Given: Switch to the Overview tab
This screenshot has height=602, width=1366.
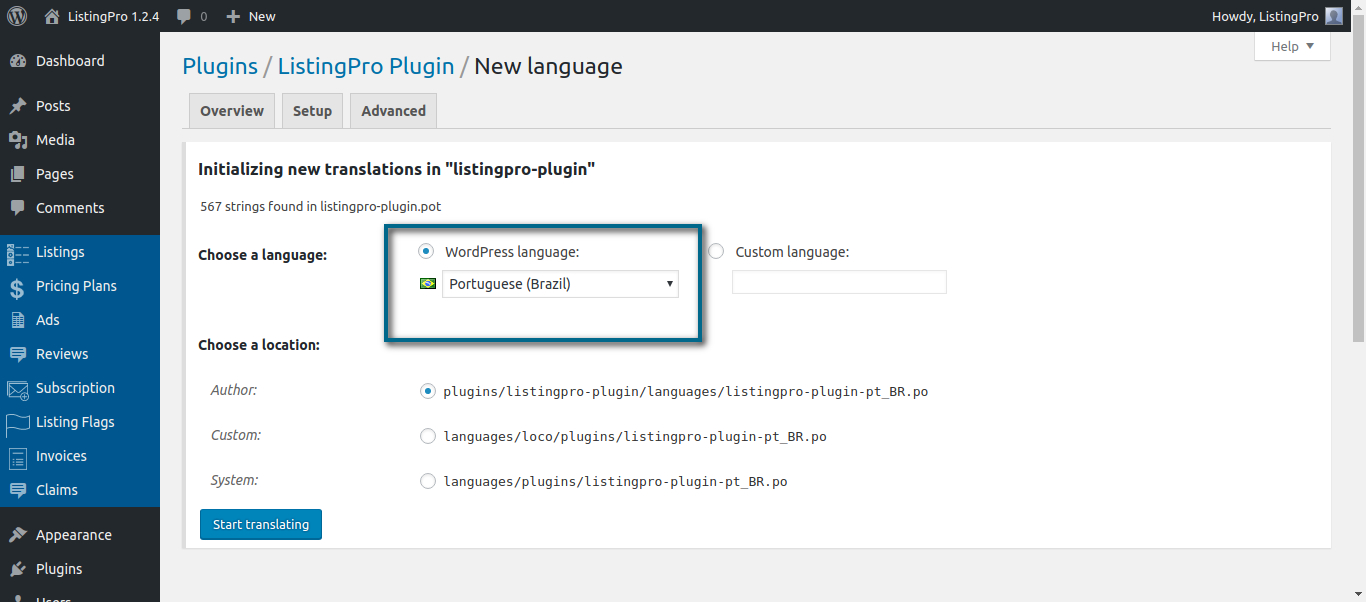Looking at the screenshot, I should pyautogui.click(x=232, y=111).
